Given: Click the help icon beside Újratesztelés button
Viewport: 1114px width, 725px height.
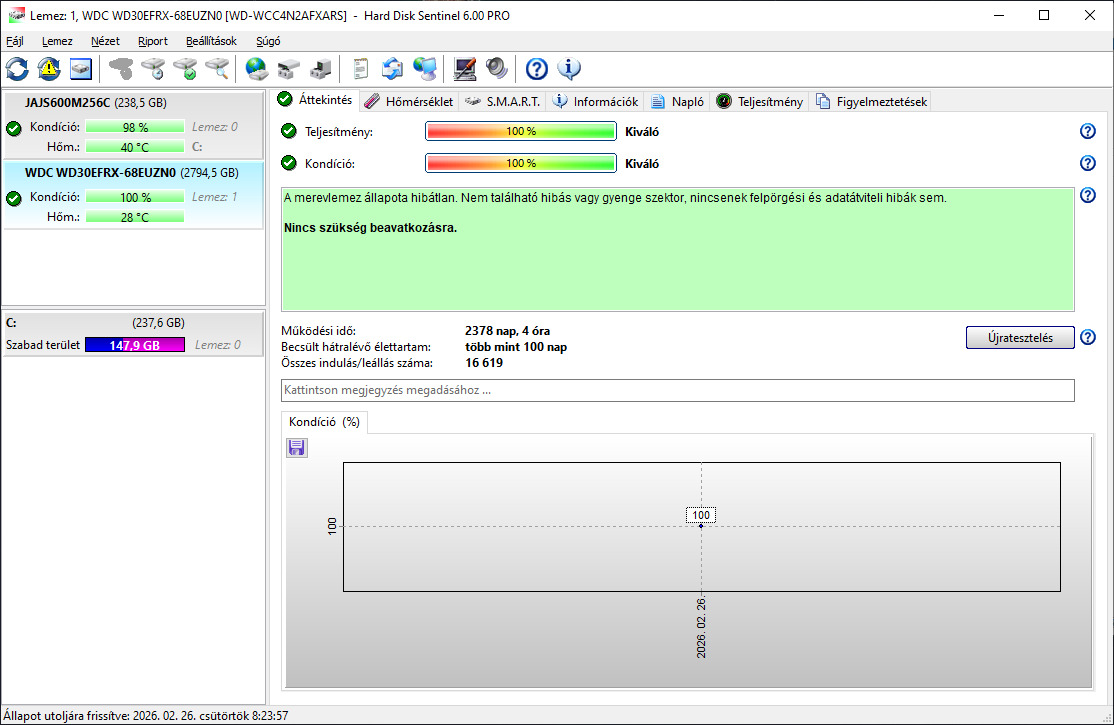Looking at the screenshot, I should click(1088, 338).
